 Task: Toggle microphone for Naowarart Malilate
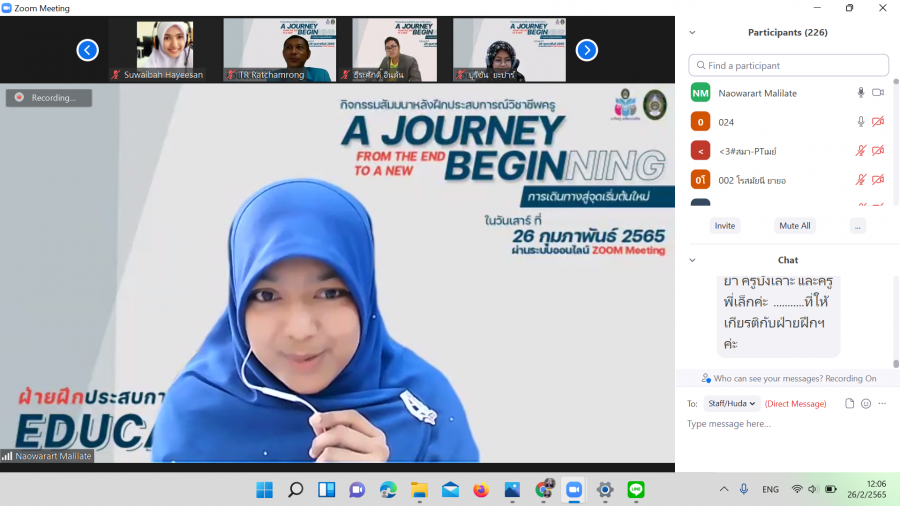point(860,93)
